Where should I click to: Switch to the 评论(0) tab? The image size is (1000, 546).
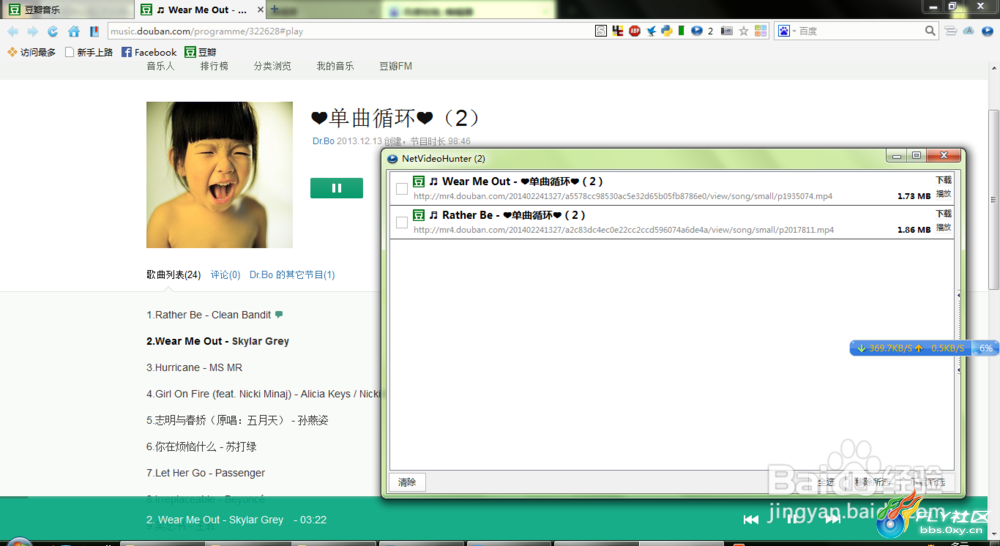click(x=225, y=274)
